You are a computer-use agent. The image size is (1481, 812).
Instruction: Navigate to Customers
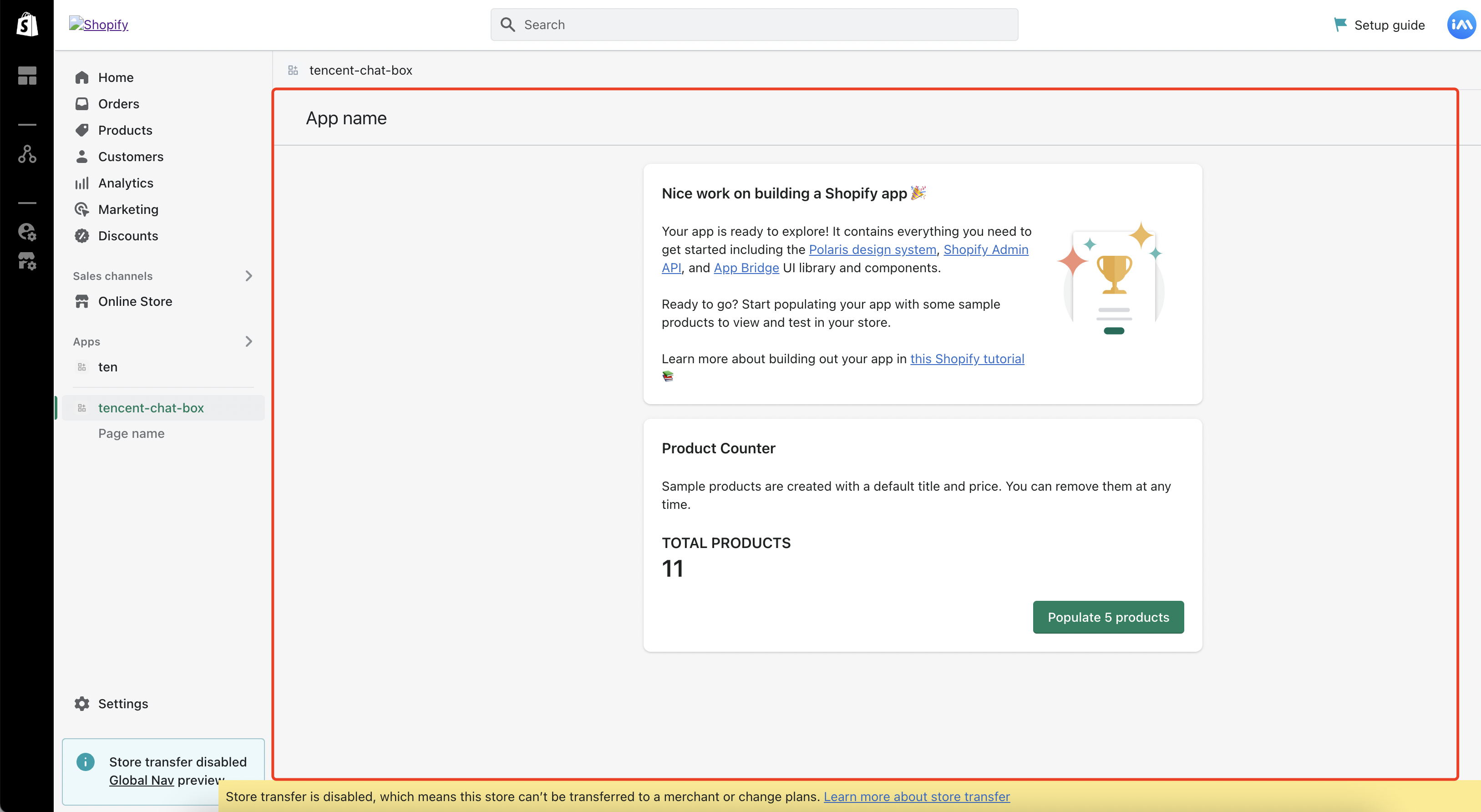point(131,157)
